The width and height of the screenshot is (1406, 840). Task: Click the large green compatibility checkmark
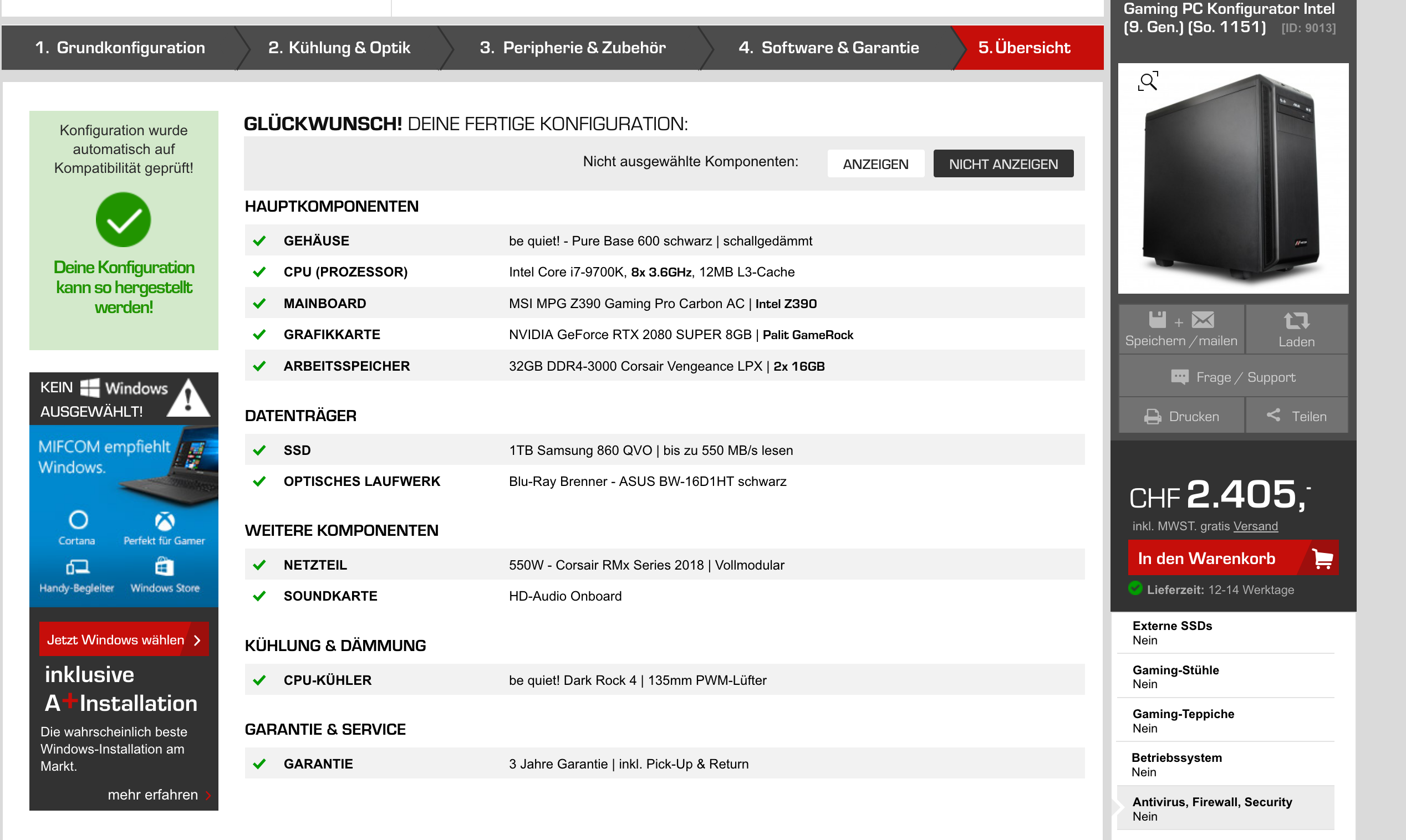click(x=124, y=219)
